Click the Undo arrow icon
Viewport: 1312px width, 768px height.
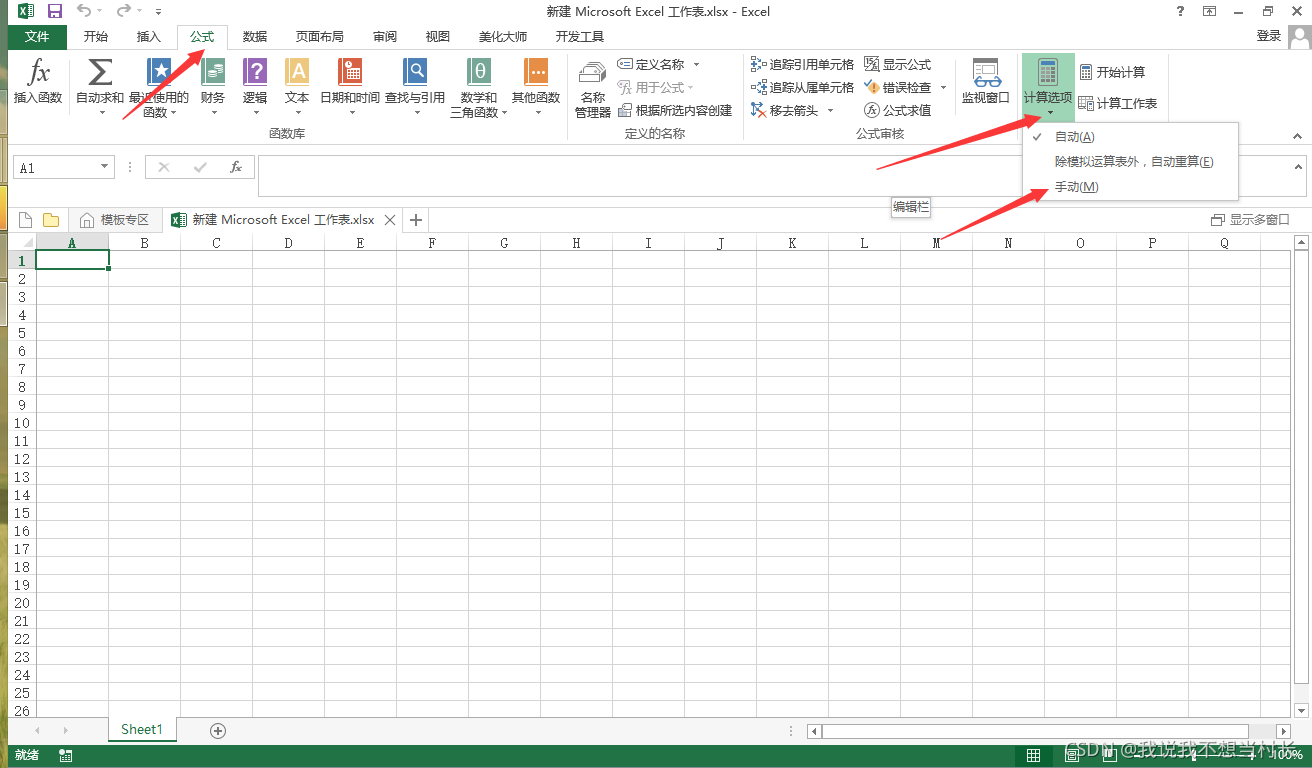coord(84,11)
